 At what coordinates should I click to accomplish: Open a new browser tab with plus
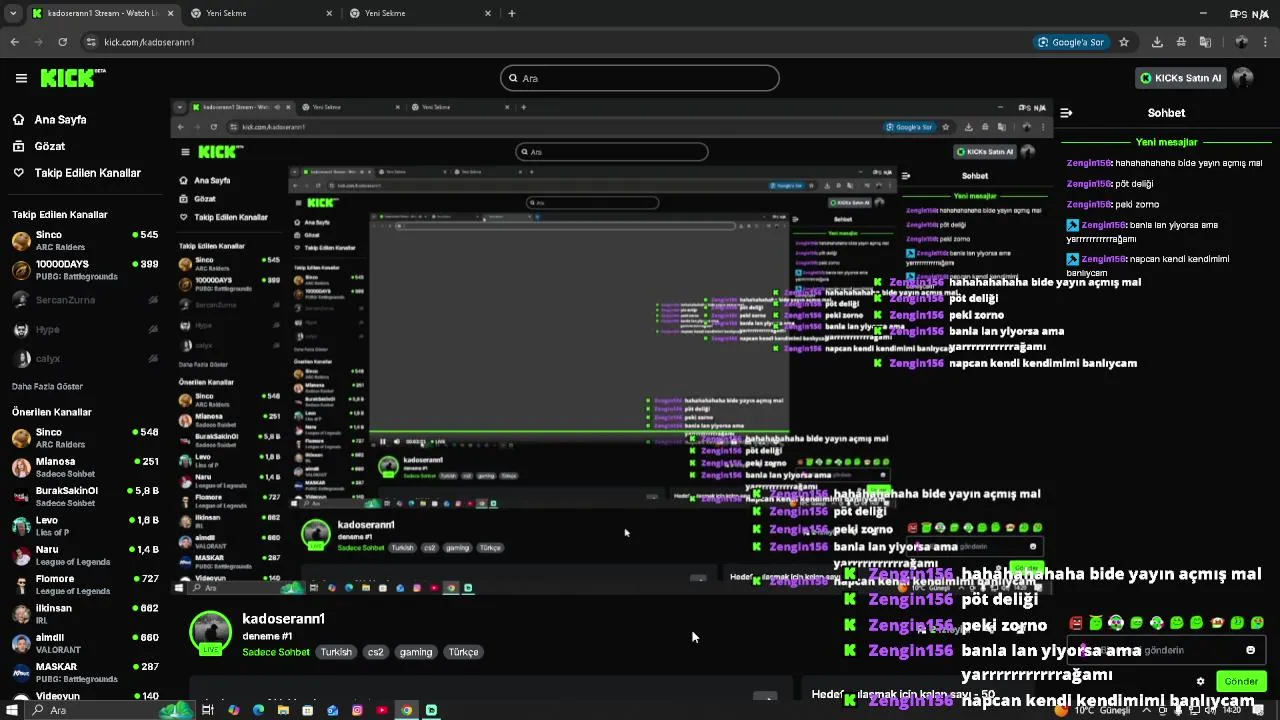pos(512,13)
